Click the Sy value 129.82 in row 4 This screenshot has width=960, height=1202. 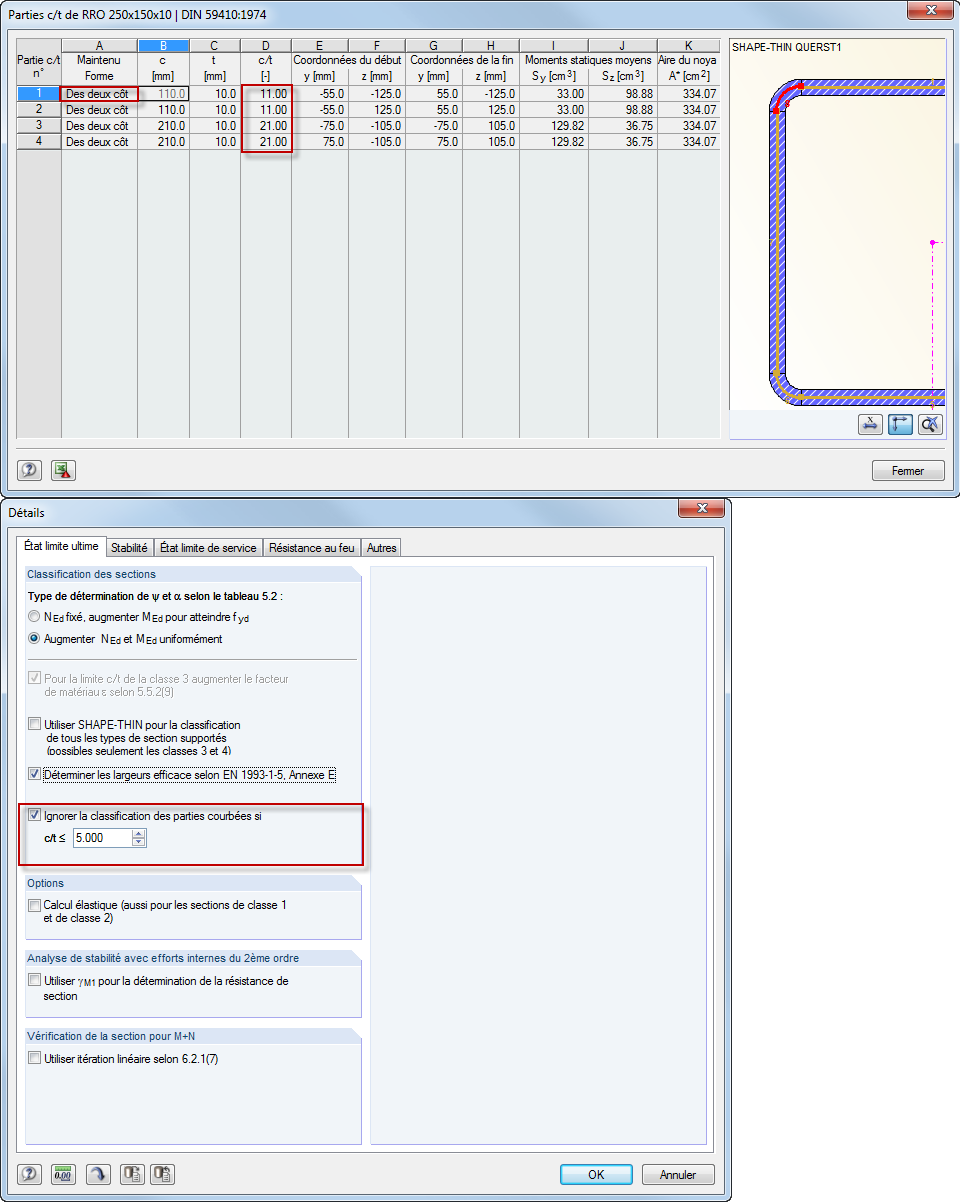click(554, 142)
